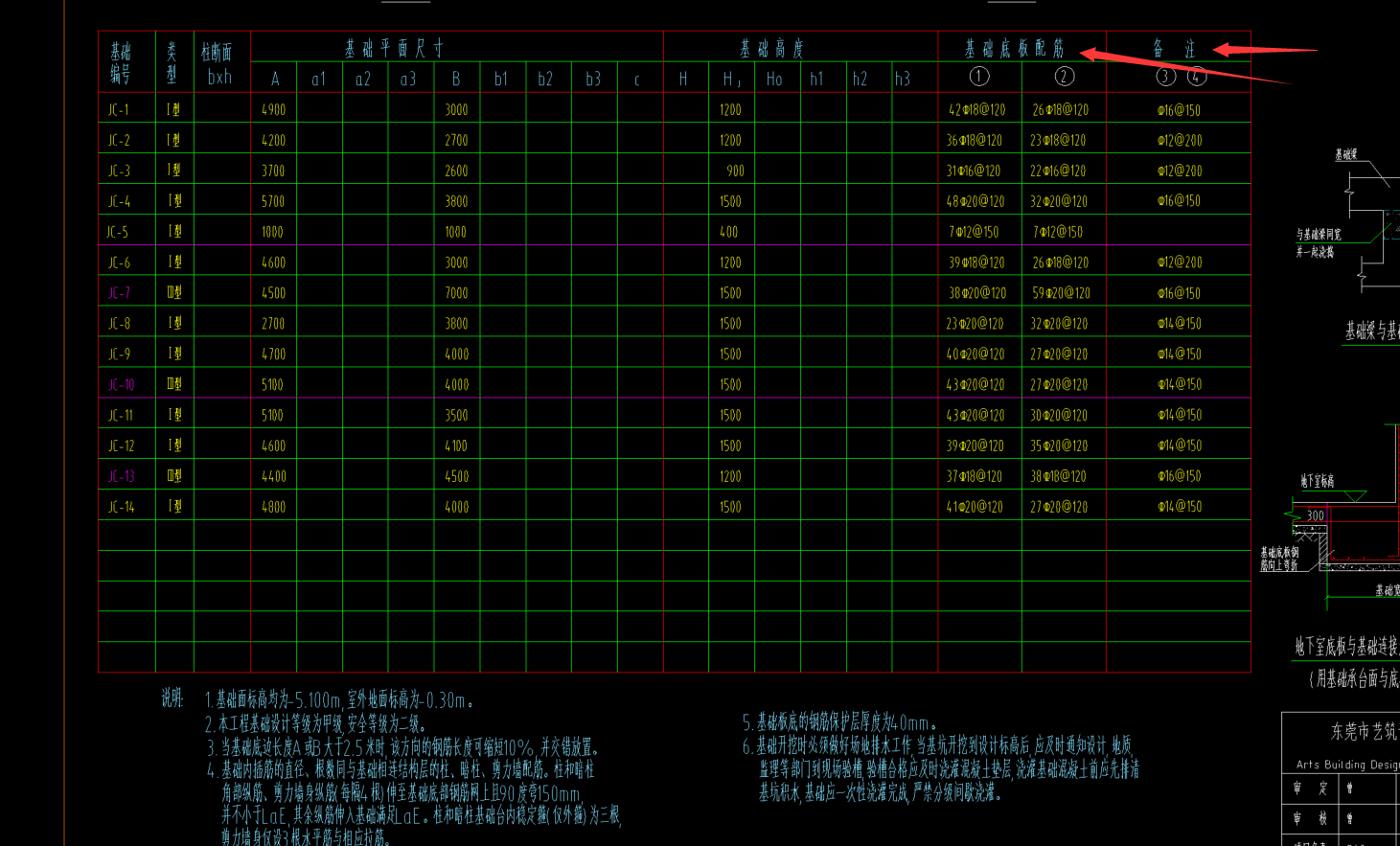
Task: Select the magenta "JC-10" row label
Action: 122,385
